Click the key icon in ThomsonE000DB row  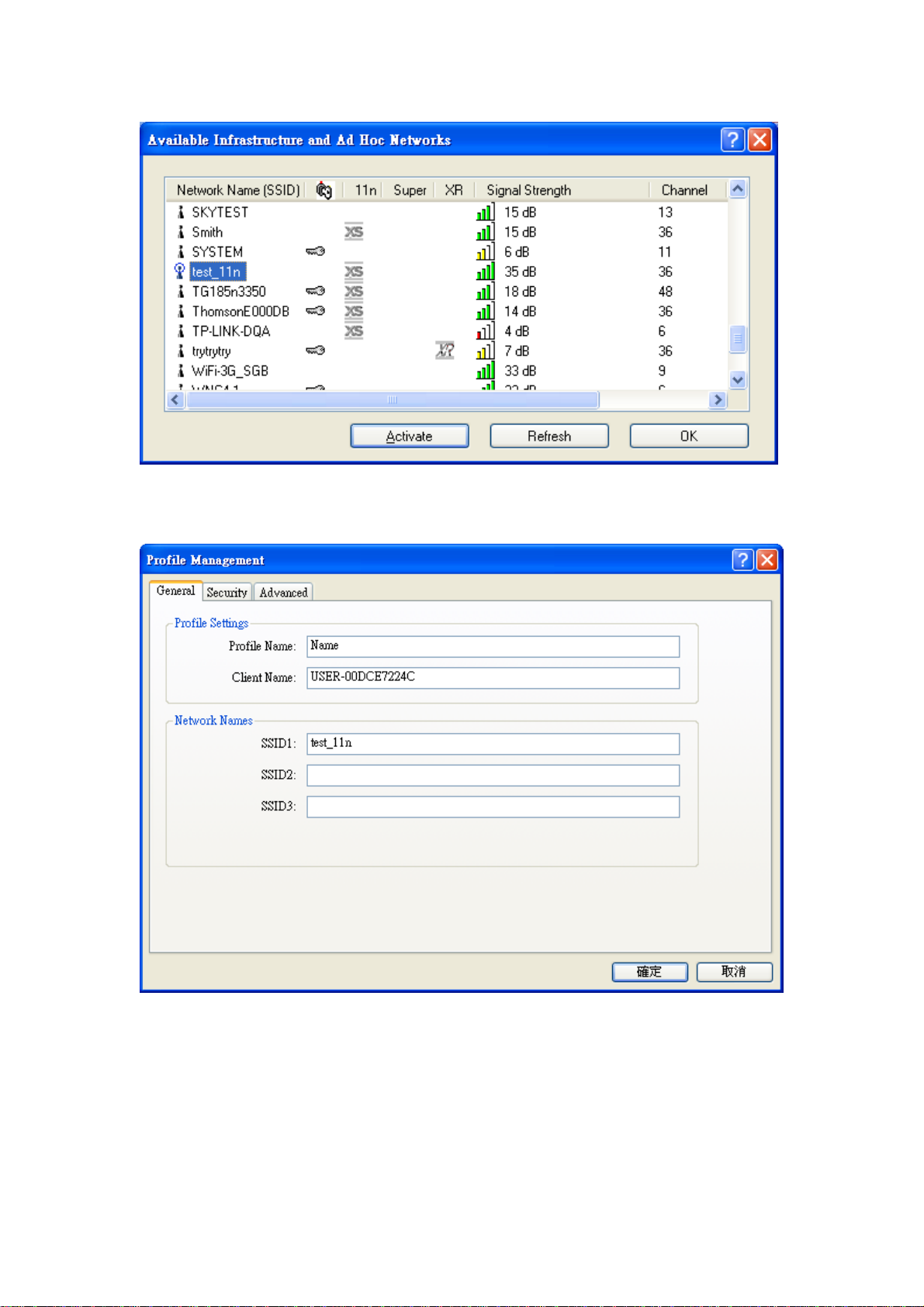315,311
